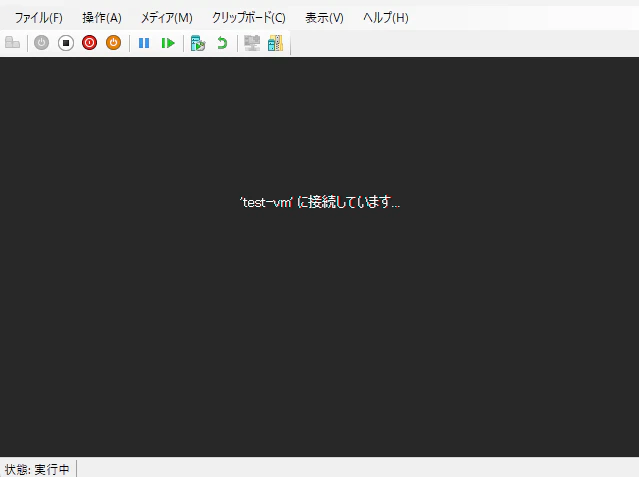The width and height of the screenshot is (639, 477).
Task: Open the クリップボード(C) menu
Action: [x=249, y=18]
